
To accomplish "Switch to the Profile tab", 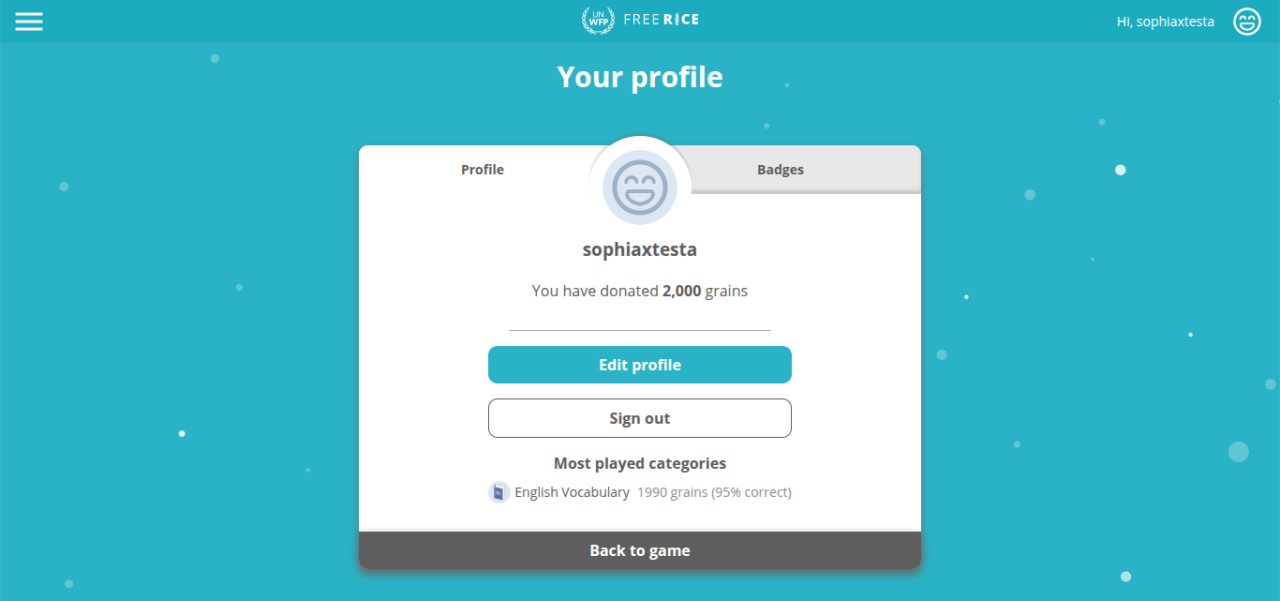I will [x=482, y=170].
